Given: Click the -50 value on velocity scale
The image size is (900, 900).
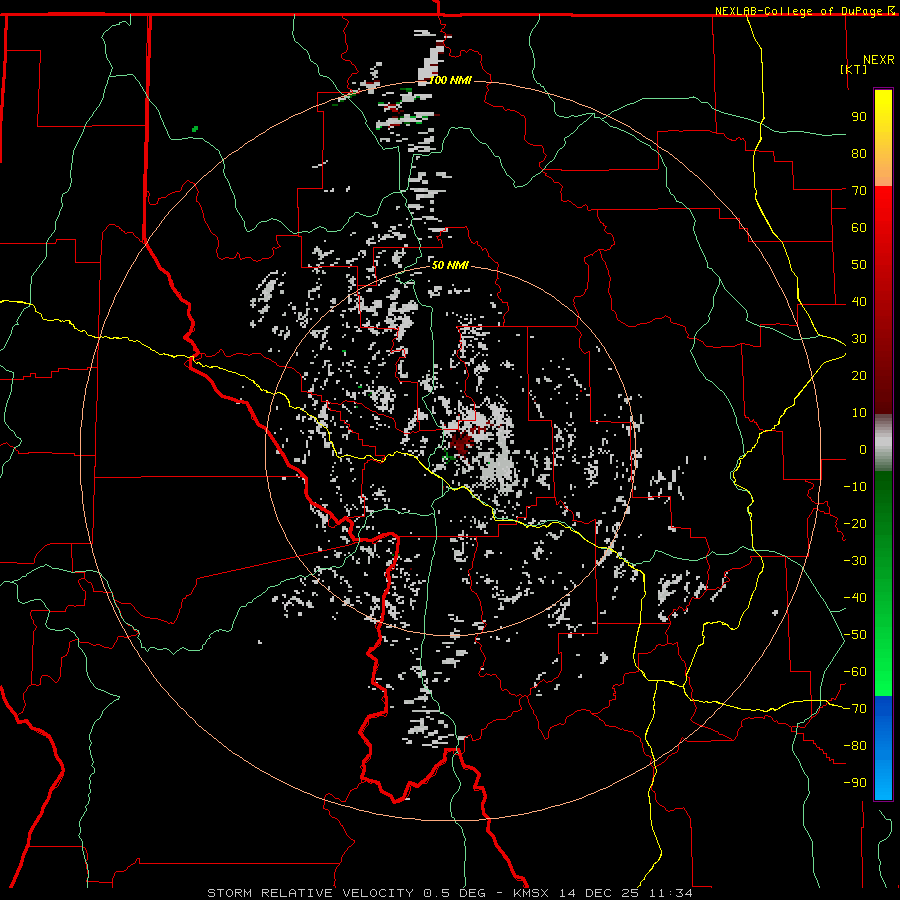Looking at the screenshot, I should (855, 635).
